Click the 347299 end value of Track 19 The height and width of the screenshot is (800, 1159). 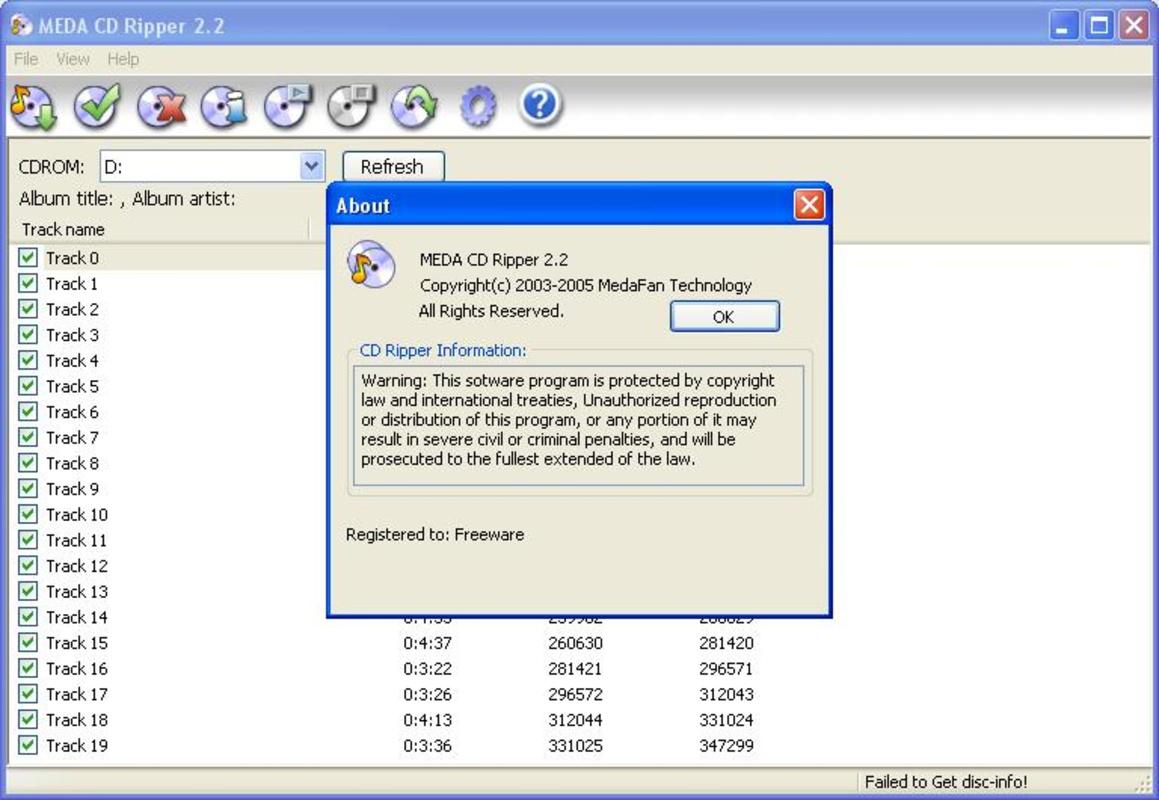[x=727, y=745]
